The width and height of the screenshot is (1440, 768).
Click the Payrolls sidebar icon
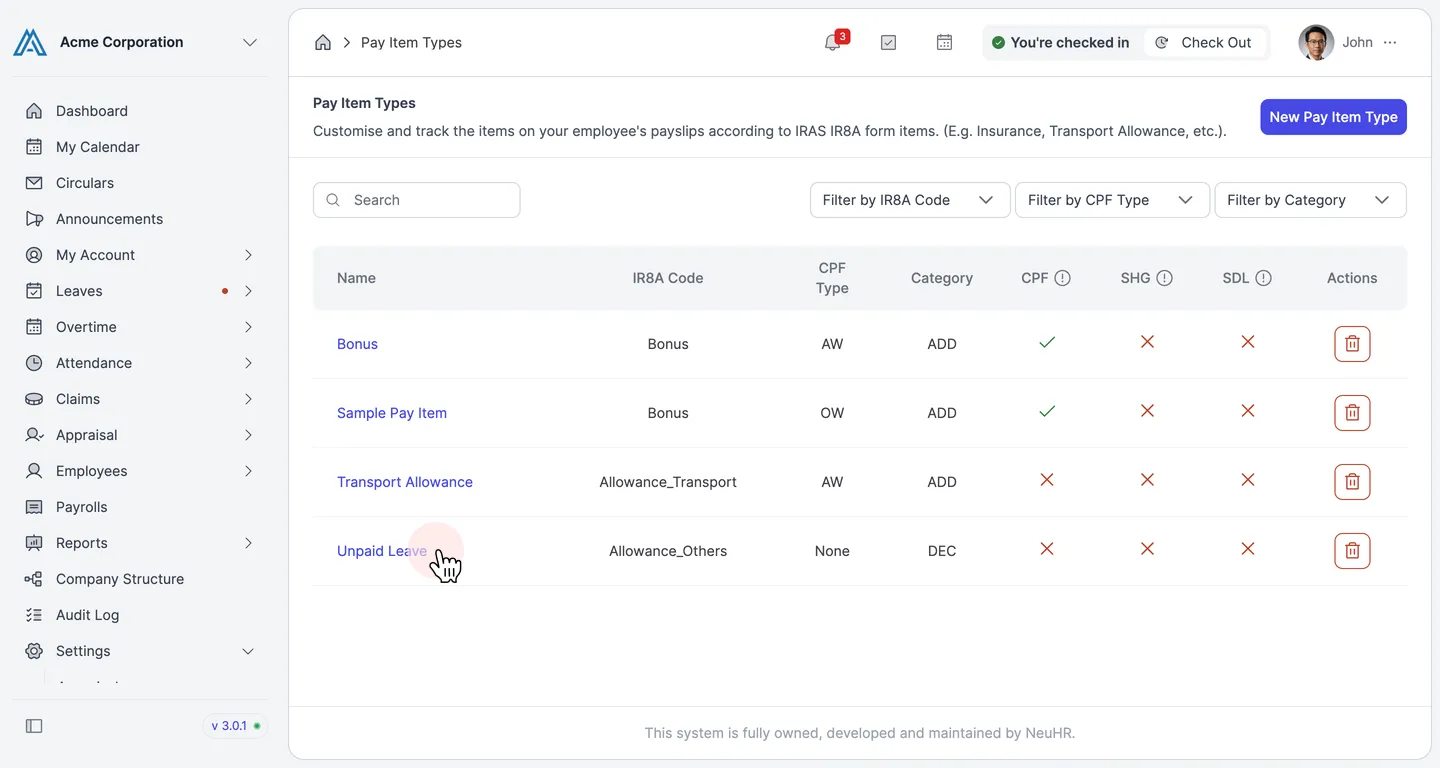(34, 507)
